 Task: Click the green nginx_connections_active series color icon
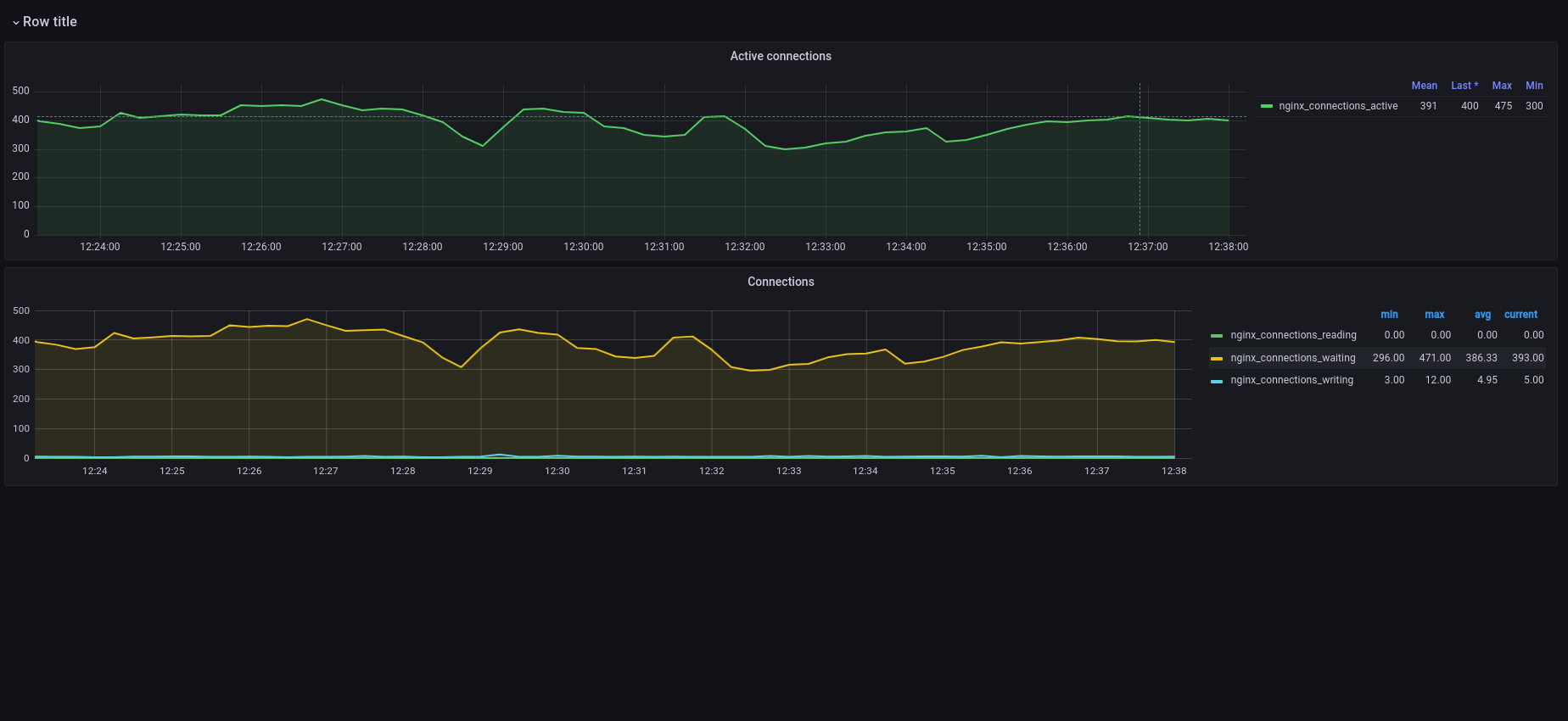[1267, 106]
